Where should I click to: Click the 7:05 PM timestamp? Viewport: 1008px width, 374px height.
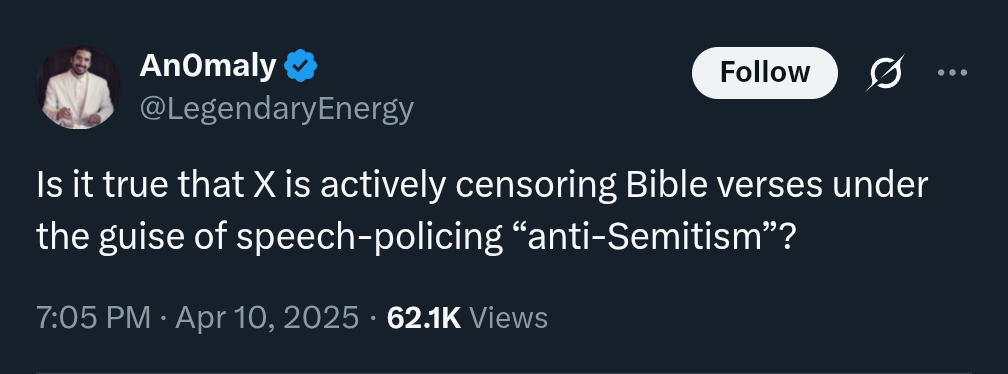[93, 317]
